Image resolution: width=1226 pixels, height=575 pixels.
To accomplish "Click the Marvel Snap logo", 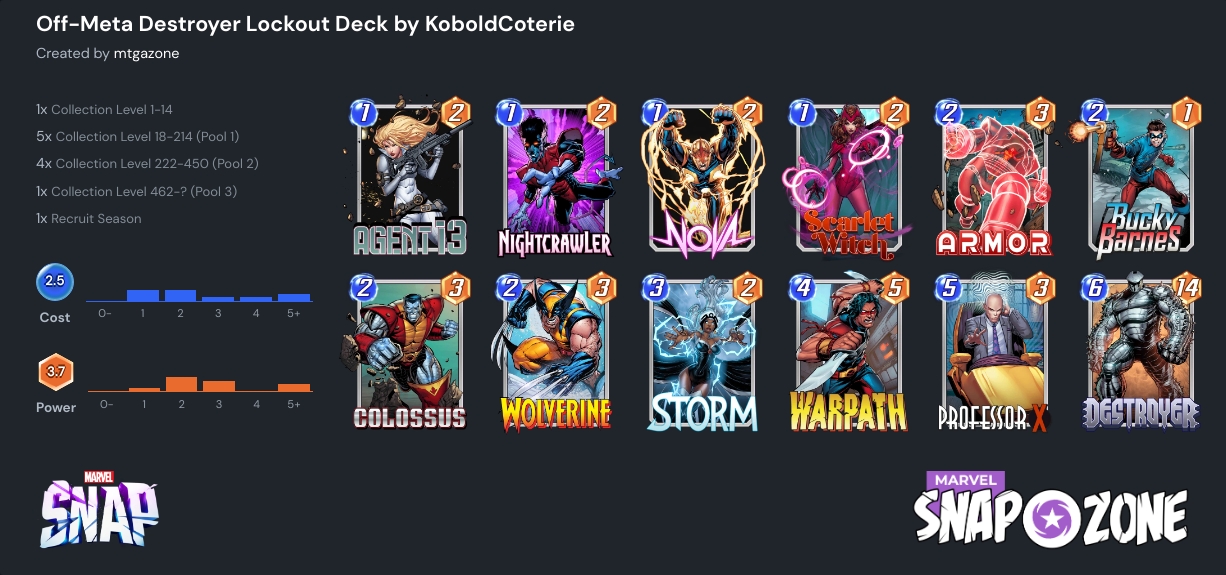I will tap(99, 509).
